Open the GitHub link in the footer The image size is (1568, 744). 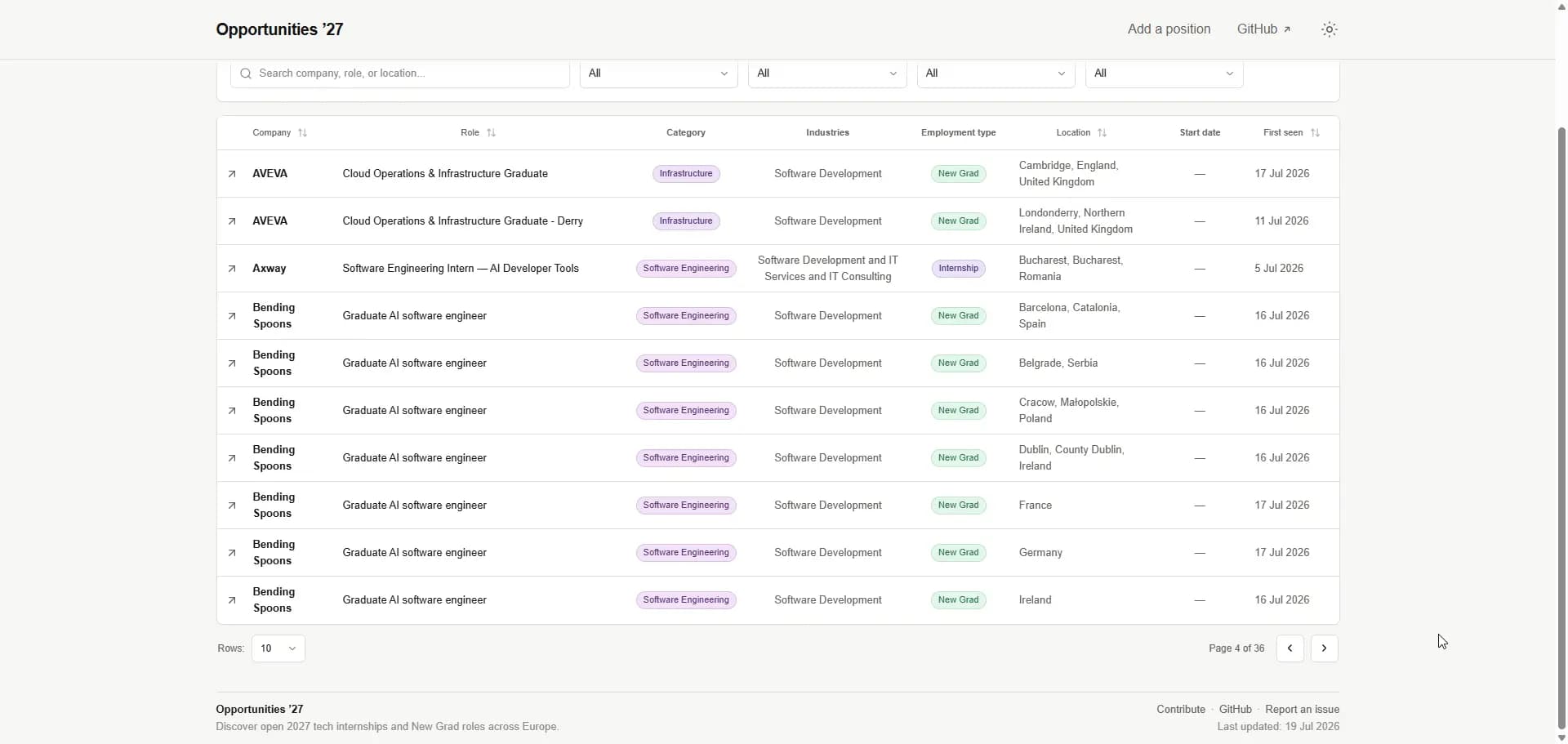(1236, 710)
